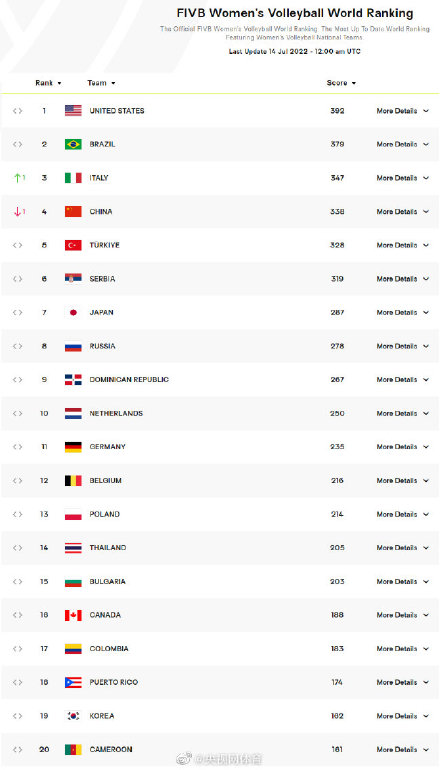Click the Cameroon flag icon
Image resolution: width=440 pixels, height=770 pixels.
73,749
